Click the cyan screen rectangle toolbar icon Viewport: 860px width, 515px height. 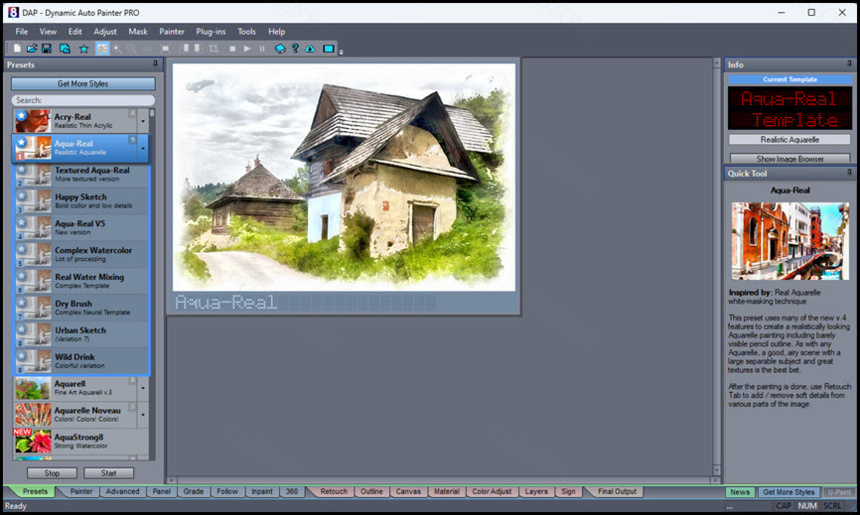(x=329, y=49)
